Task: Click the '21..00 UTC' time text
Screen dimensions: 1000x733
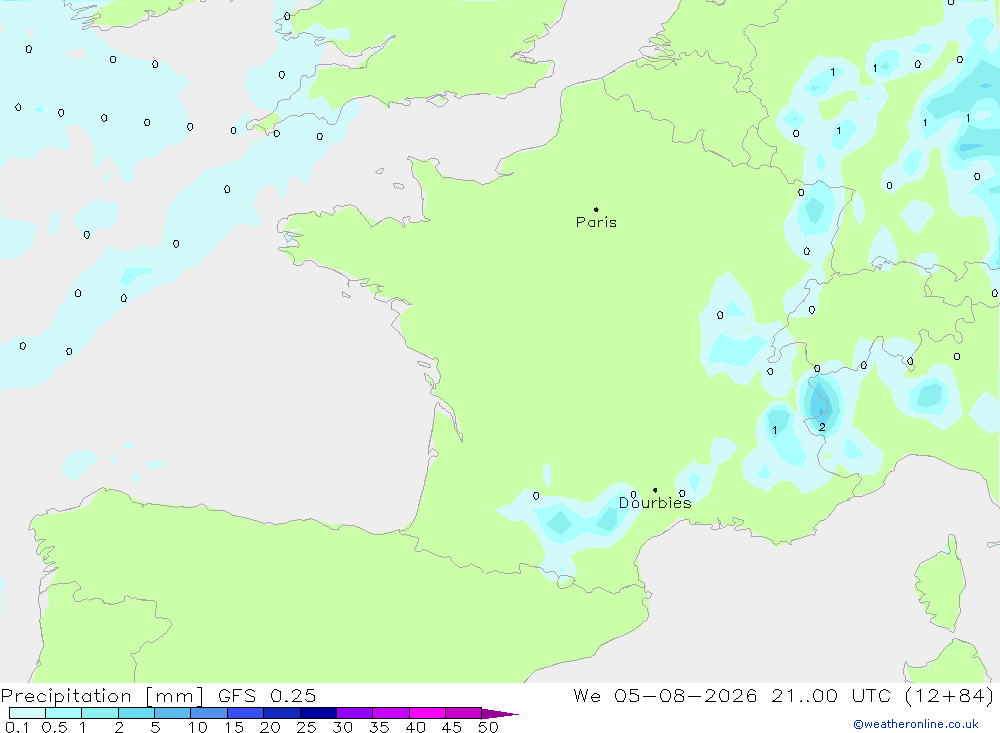Action: pyautogui.click(x=830, y=696)
